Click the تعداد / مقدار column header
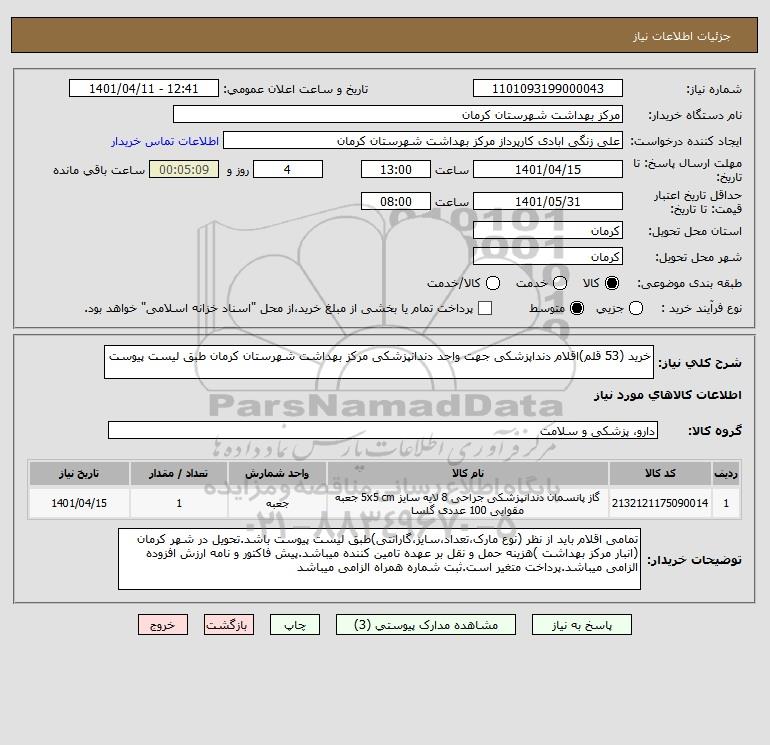 tap(179, 473)
